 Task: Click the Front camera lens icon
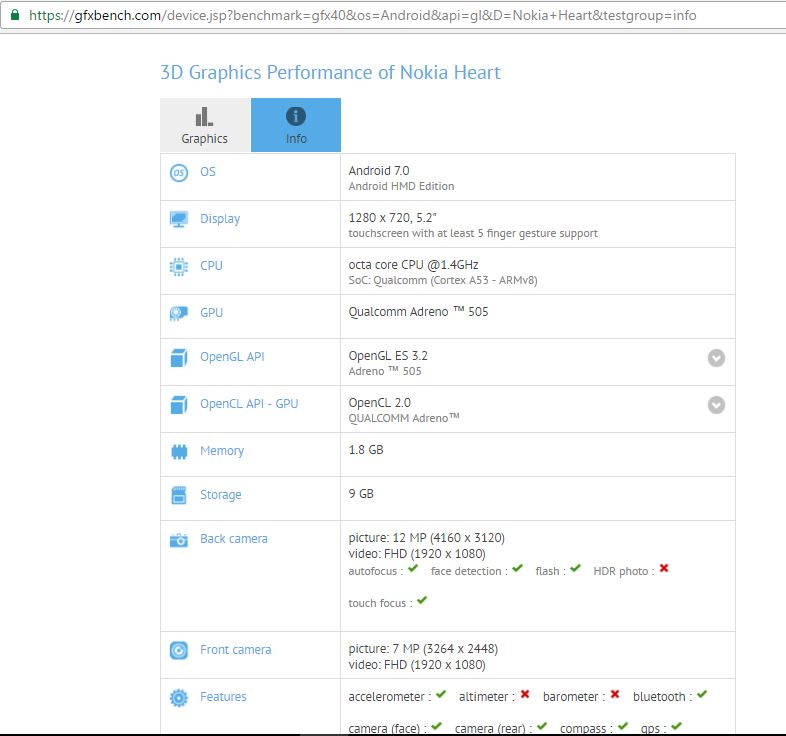(179, 650)
